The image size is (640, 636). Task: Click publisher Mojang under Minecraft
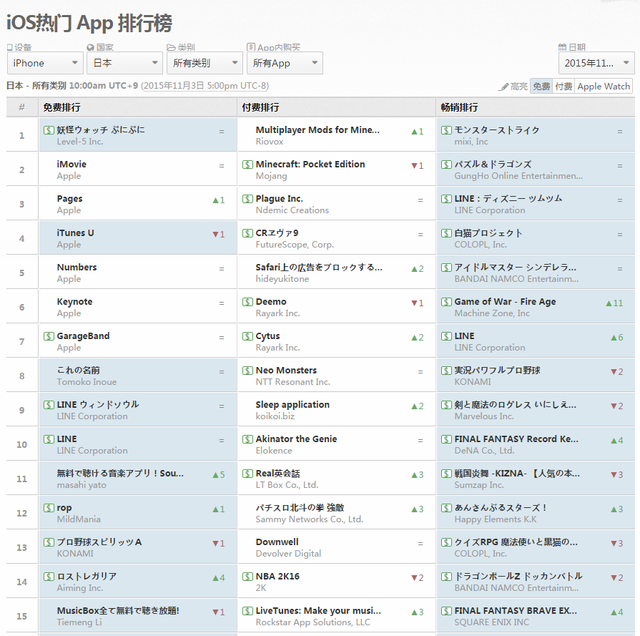pos(271,176)
